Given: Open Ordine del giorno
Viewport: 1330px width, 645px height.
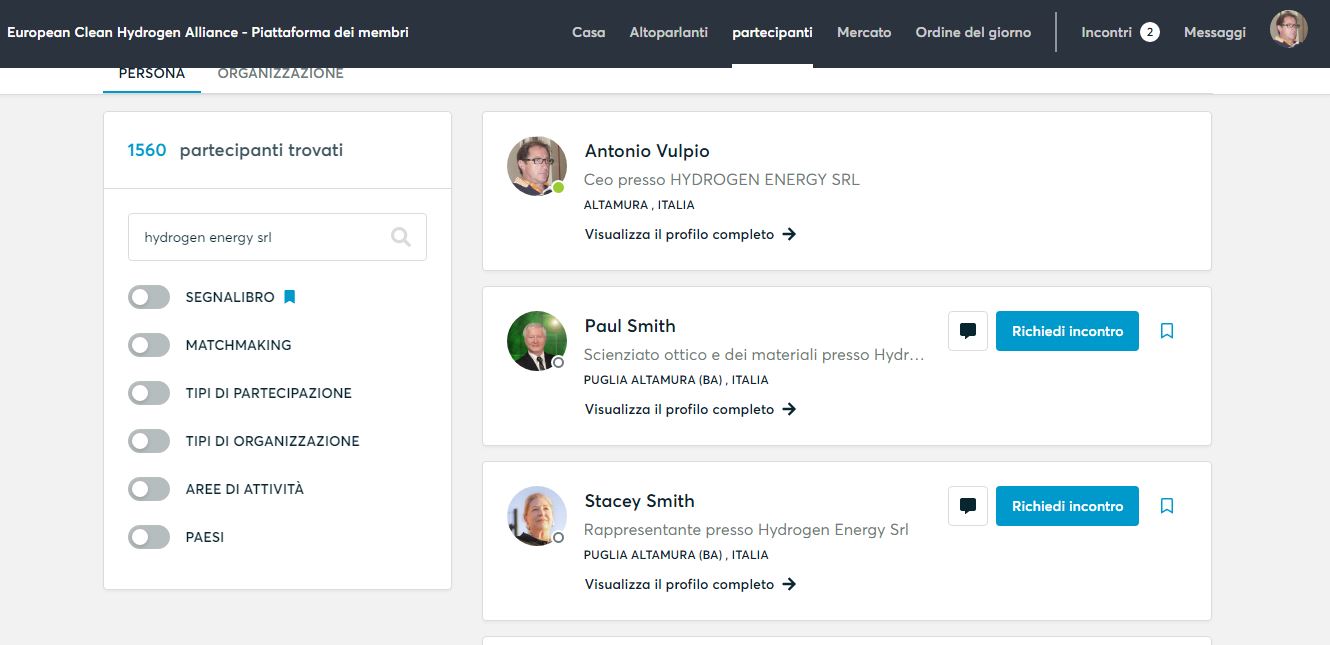Looking at the screenshot, I should coord(973,32).
